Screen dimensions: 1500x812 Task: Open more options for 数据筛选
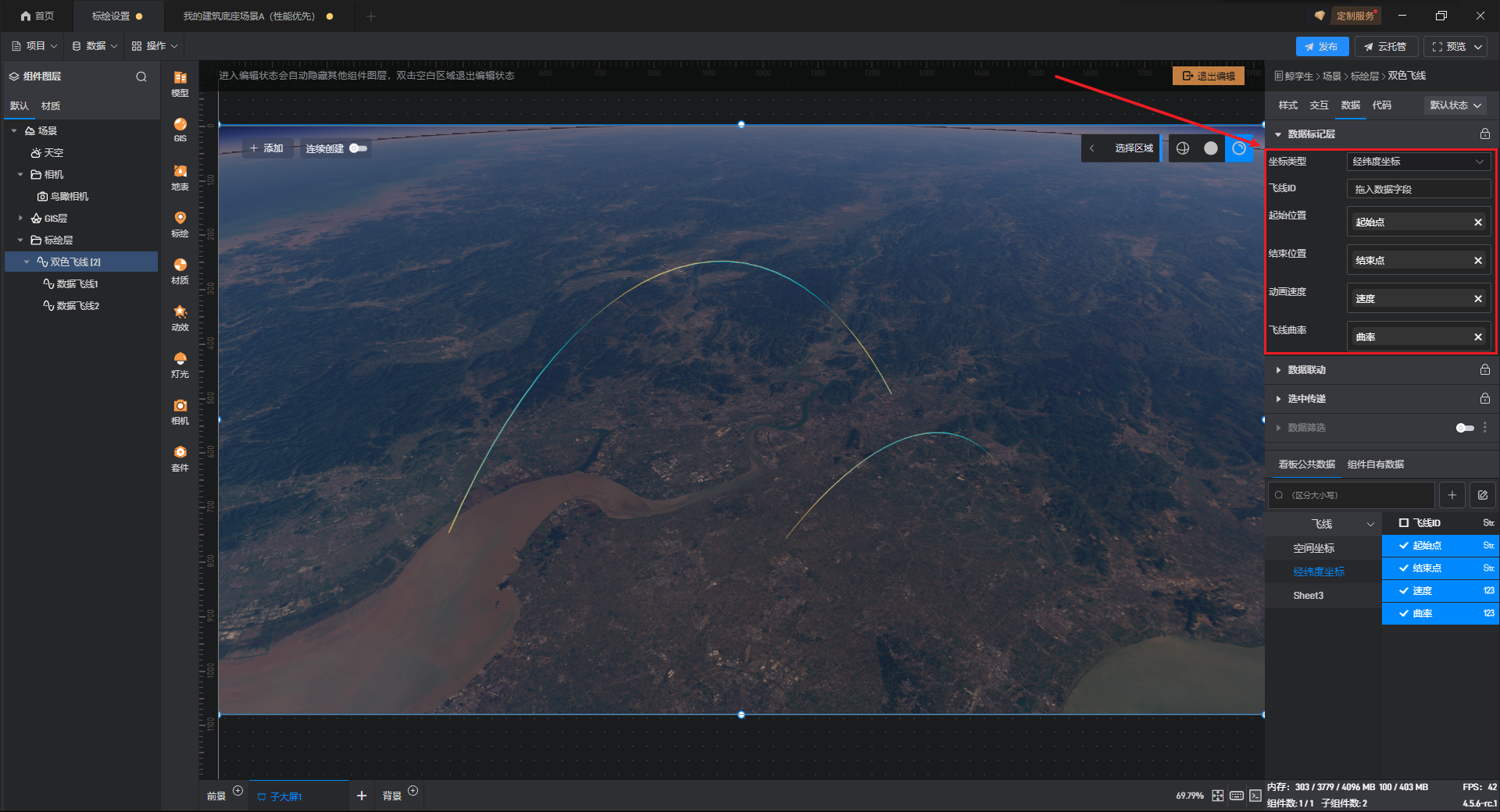[1484, 428]
